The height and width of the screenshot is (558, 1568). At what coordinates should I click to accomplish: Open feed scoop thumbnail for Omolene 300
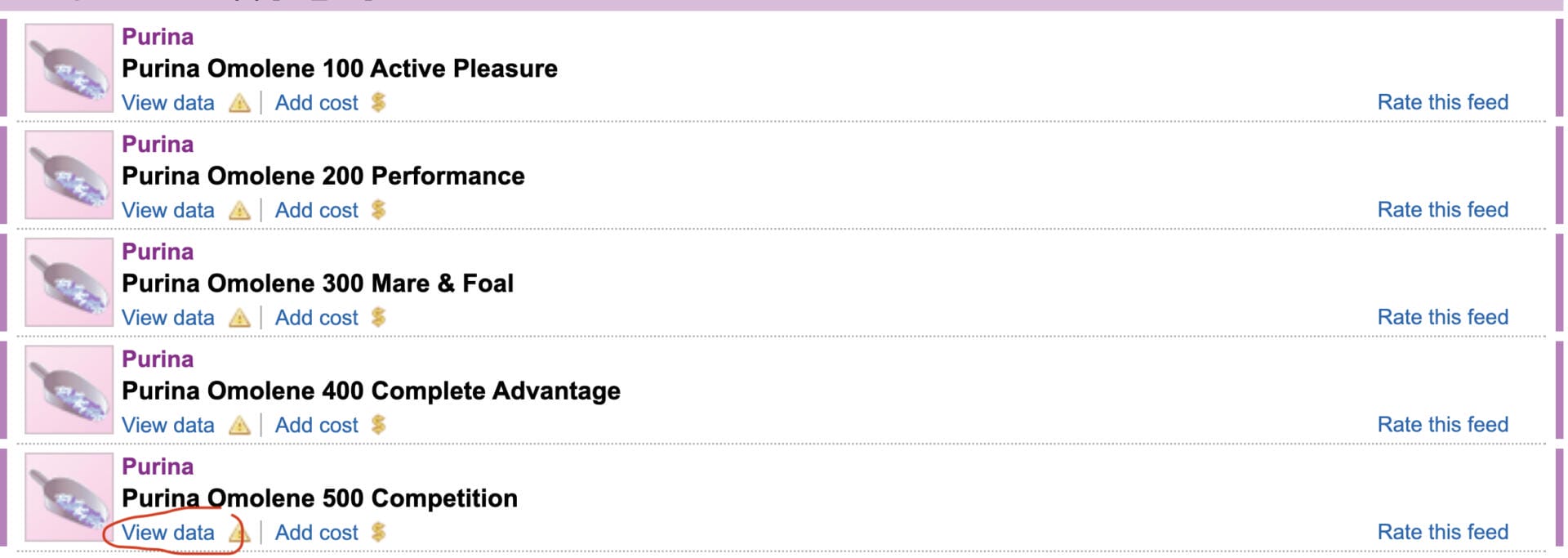(69, 283)
